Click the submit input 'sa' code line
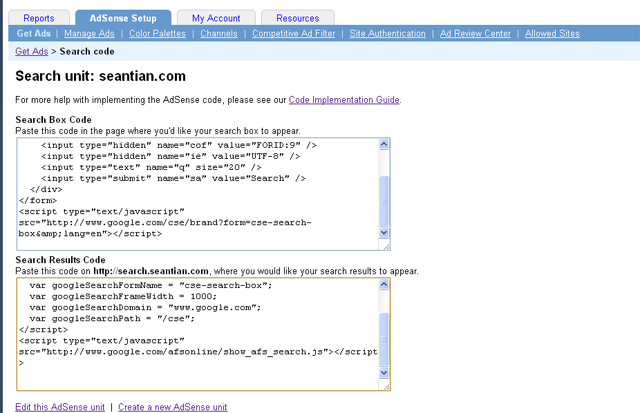The width and height of the screenshot is (640, 413). [173, 178]
